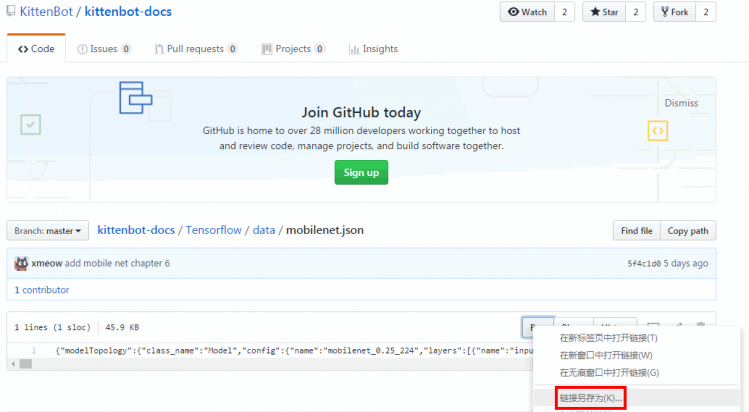
Task: Open the Projects tab
Action: pyautogui.click(x=293, y=49)
